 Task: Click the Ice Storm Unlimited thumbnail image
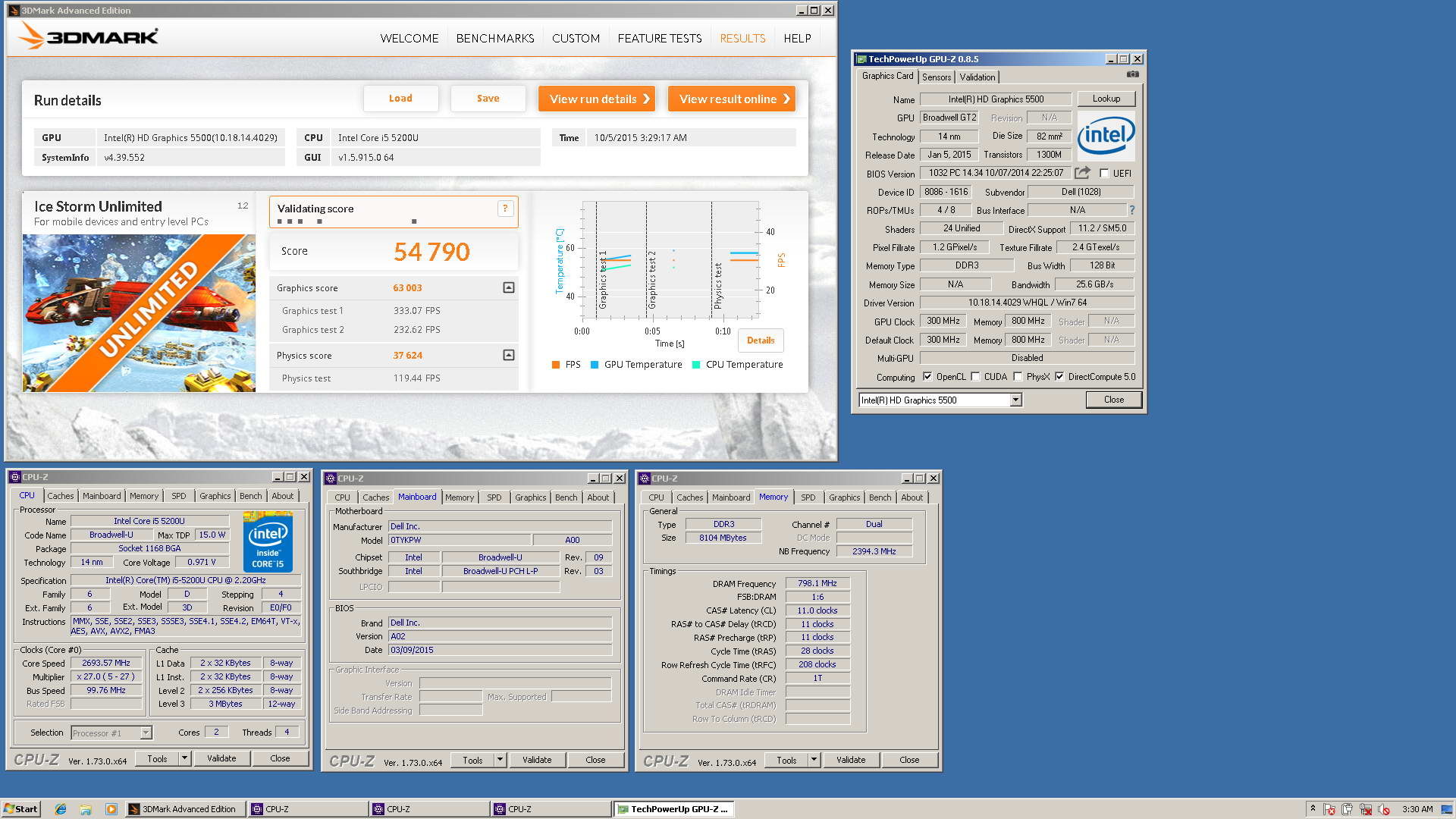pos(139,313)
